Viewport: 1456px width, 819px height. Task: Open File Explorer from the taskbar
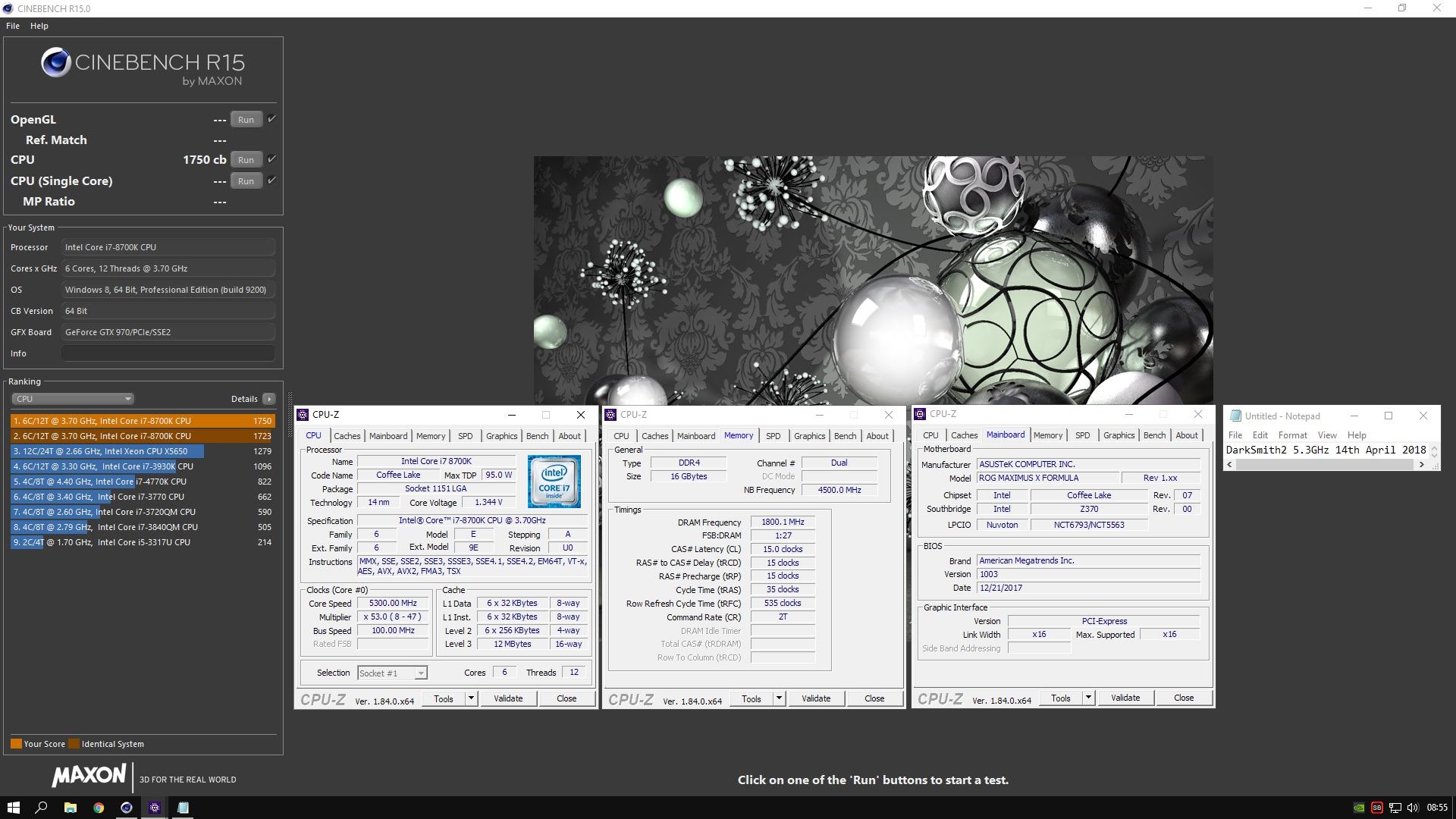70,808
